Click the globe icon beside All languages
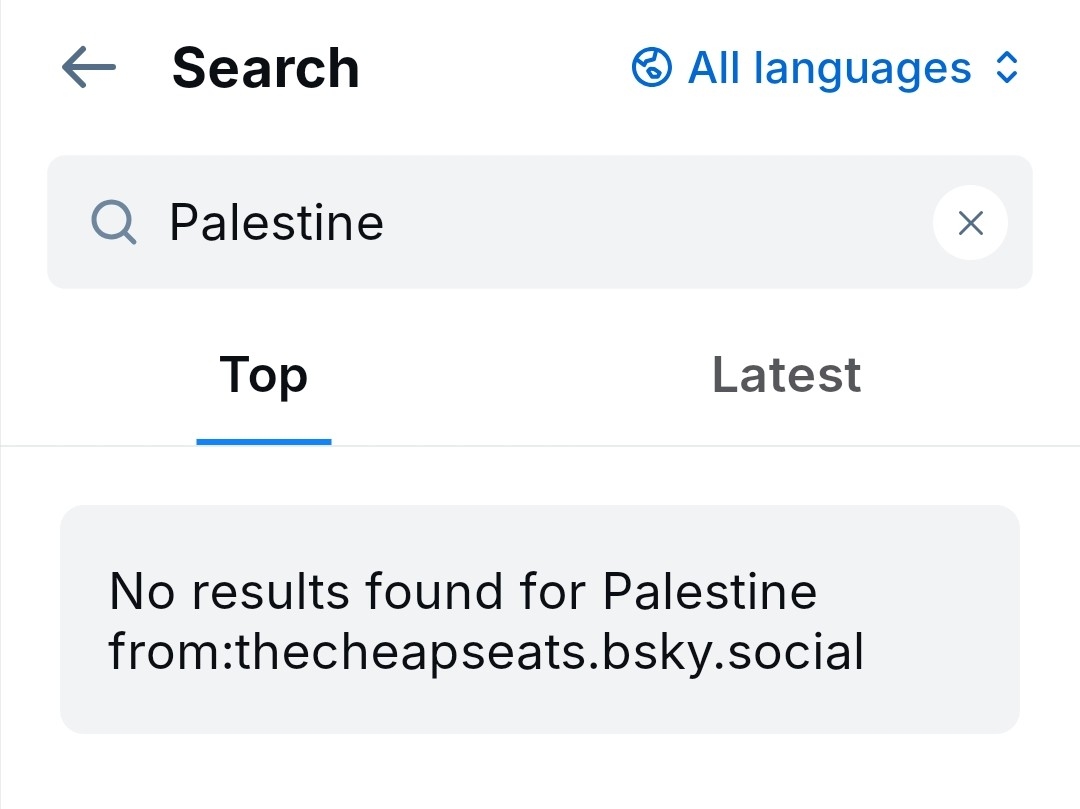 point(651,68)
